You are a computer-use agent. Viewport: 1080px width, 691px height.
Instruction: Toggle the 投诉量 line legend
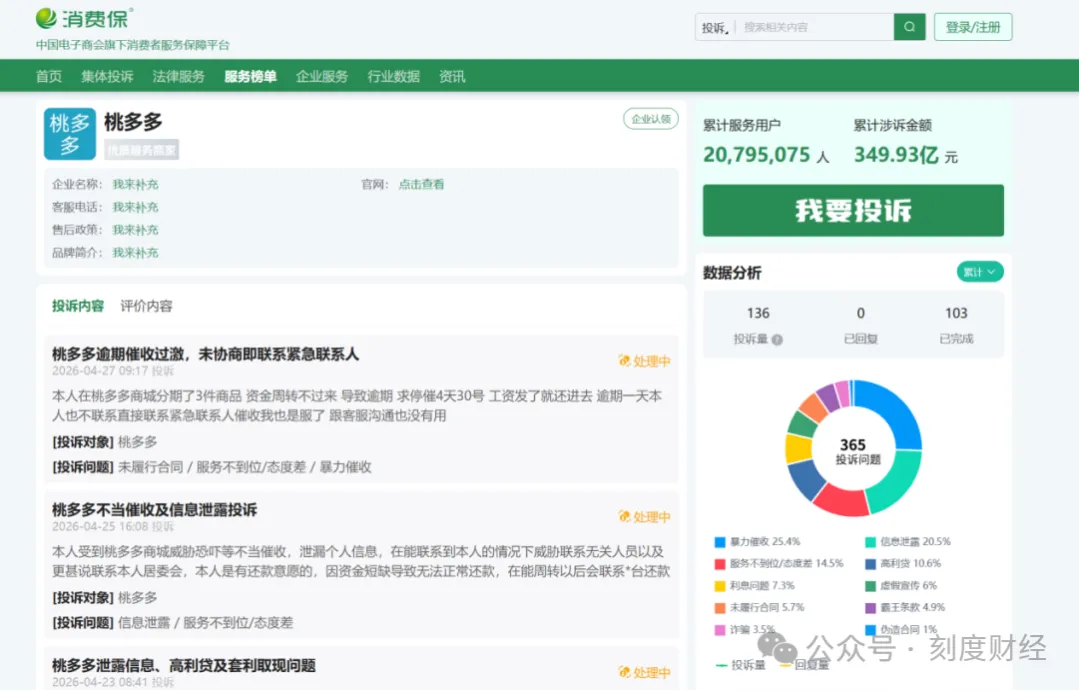click(x=741, y=665)
